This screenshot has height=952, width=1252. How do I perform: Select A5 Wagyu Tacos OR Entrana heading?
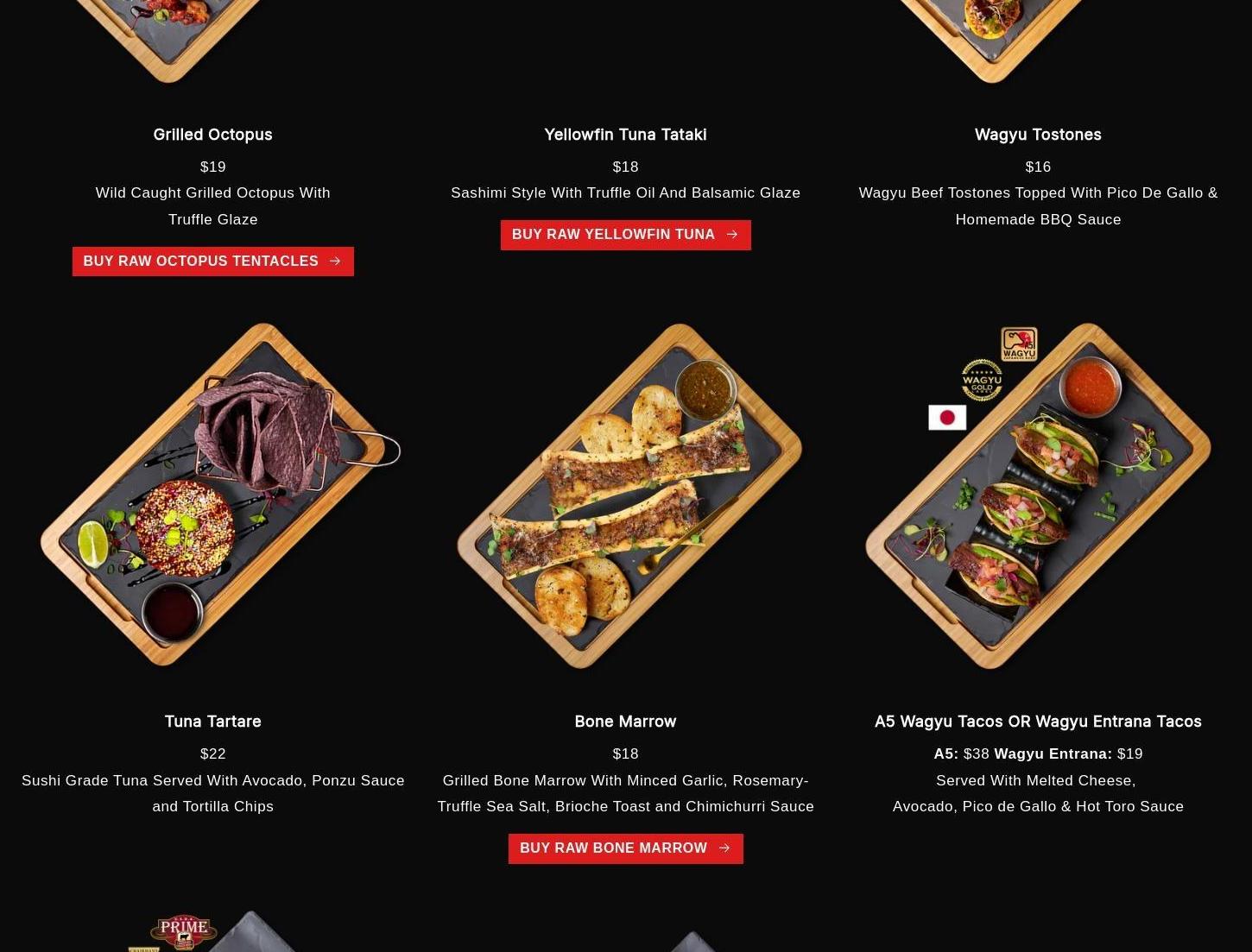[x=1038, y=722]
